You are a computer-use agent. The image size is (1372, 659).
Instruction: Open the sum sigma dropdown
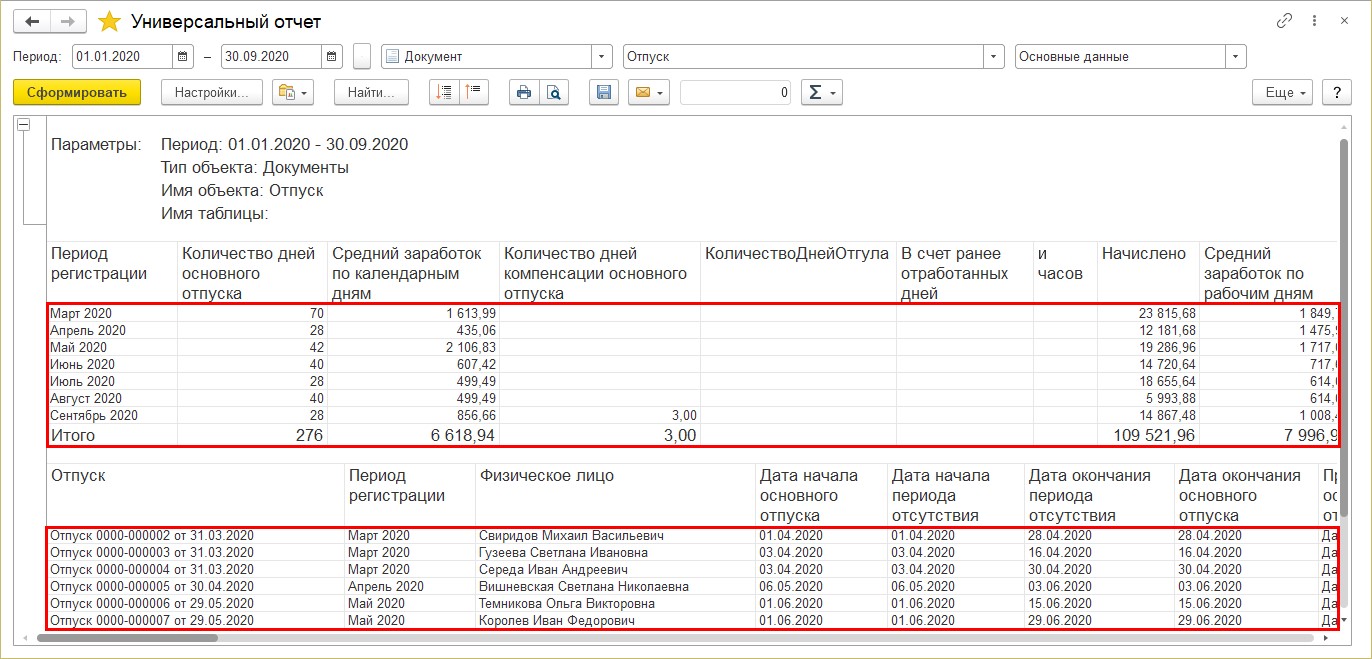[820, 92]
